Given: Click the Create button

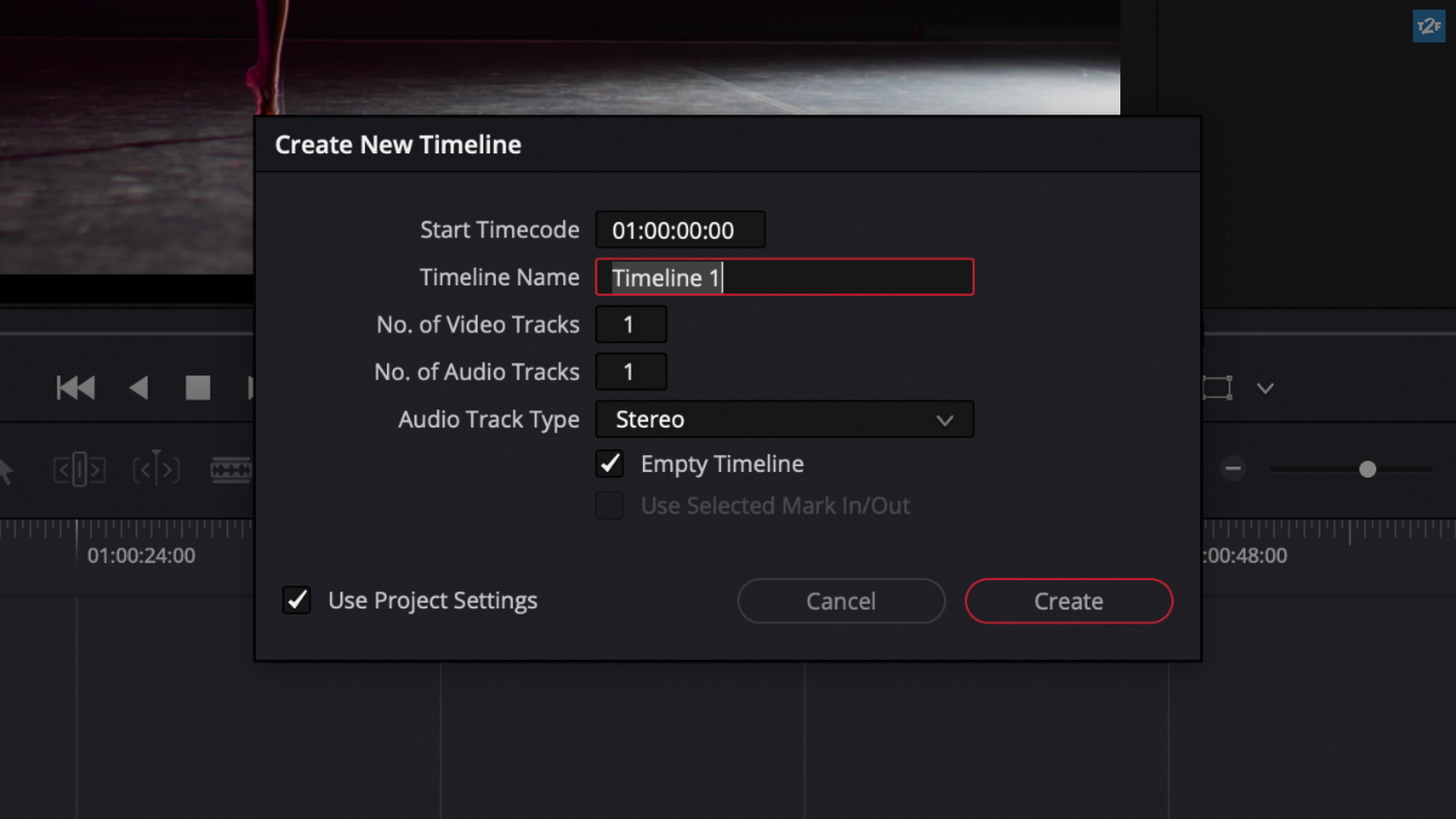Looking at the screenshot, I should tap(1068, 601).
